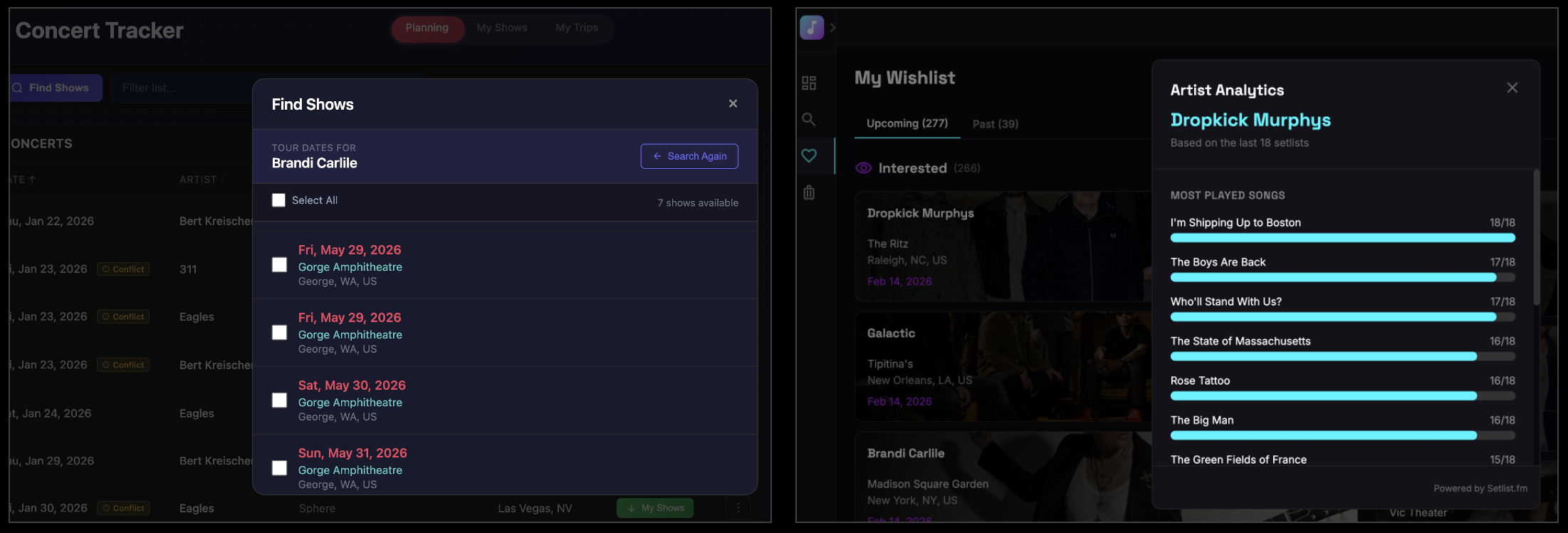Click the Search Again button
1568x533 pixels.
click(x=688, y=155)
